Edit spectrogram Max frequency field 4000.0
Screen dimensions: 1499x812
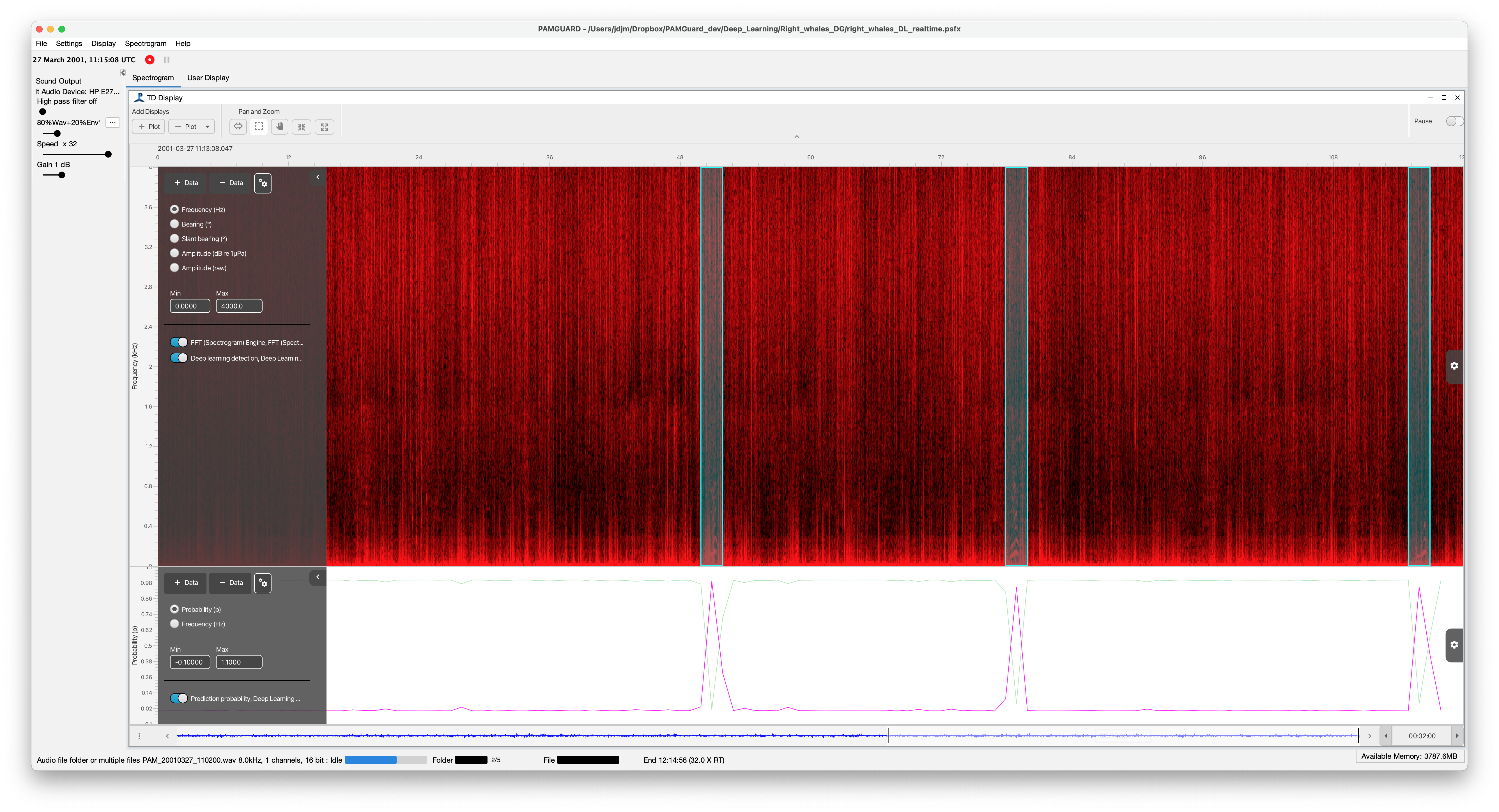click(x=239, y=306)
